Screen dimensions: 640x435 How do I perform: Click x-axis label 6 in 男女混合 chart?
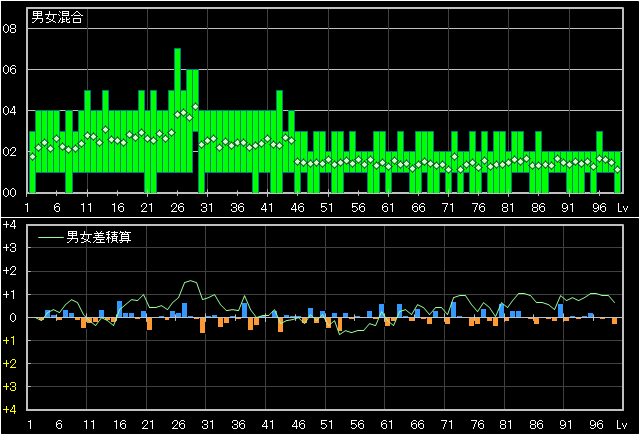pyautogui.click(x=57, y=208)
